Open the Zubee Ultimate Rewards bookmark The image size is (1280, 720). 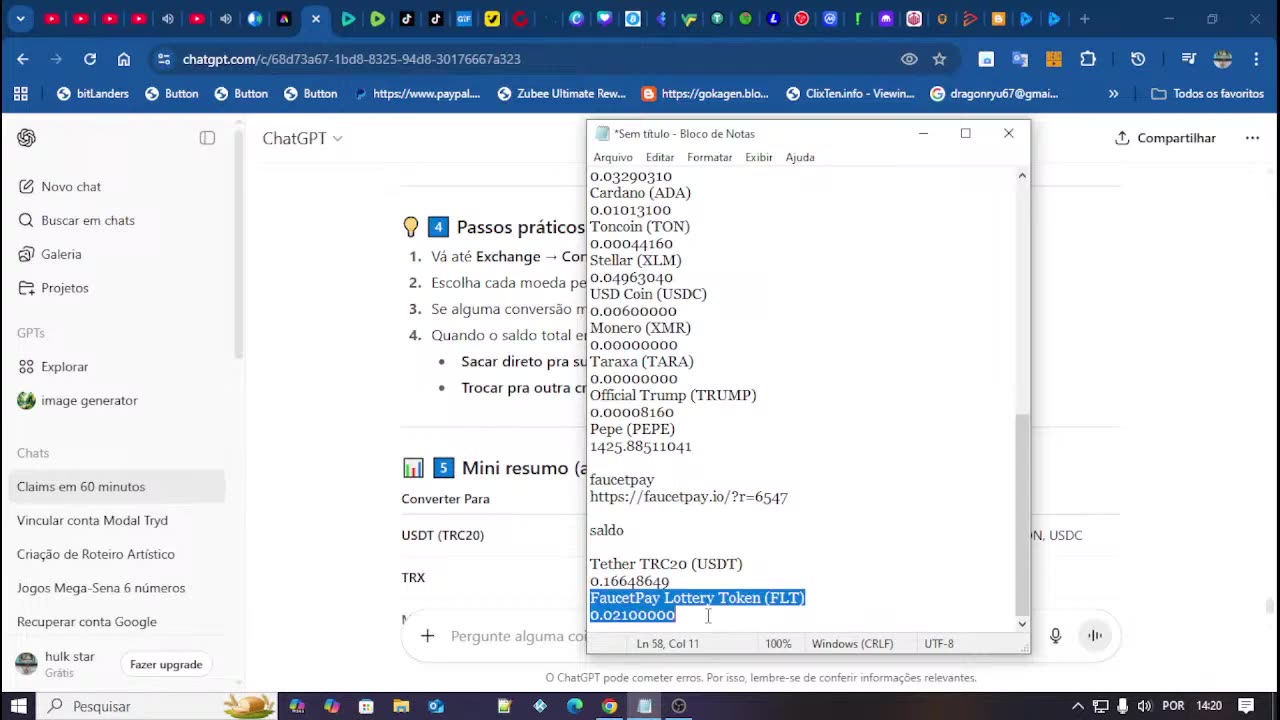(561, 94)
